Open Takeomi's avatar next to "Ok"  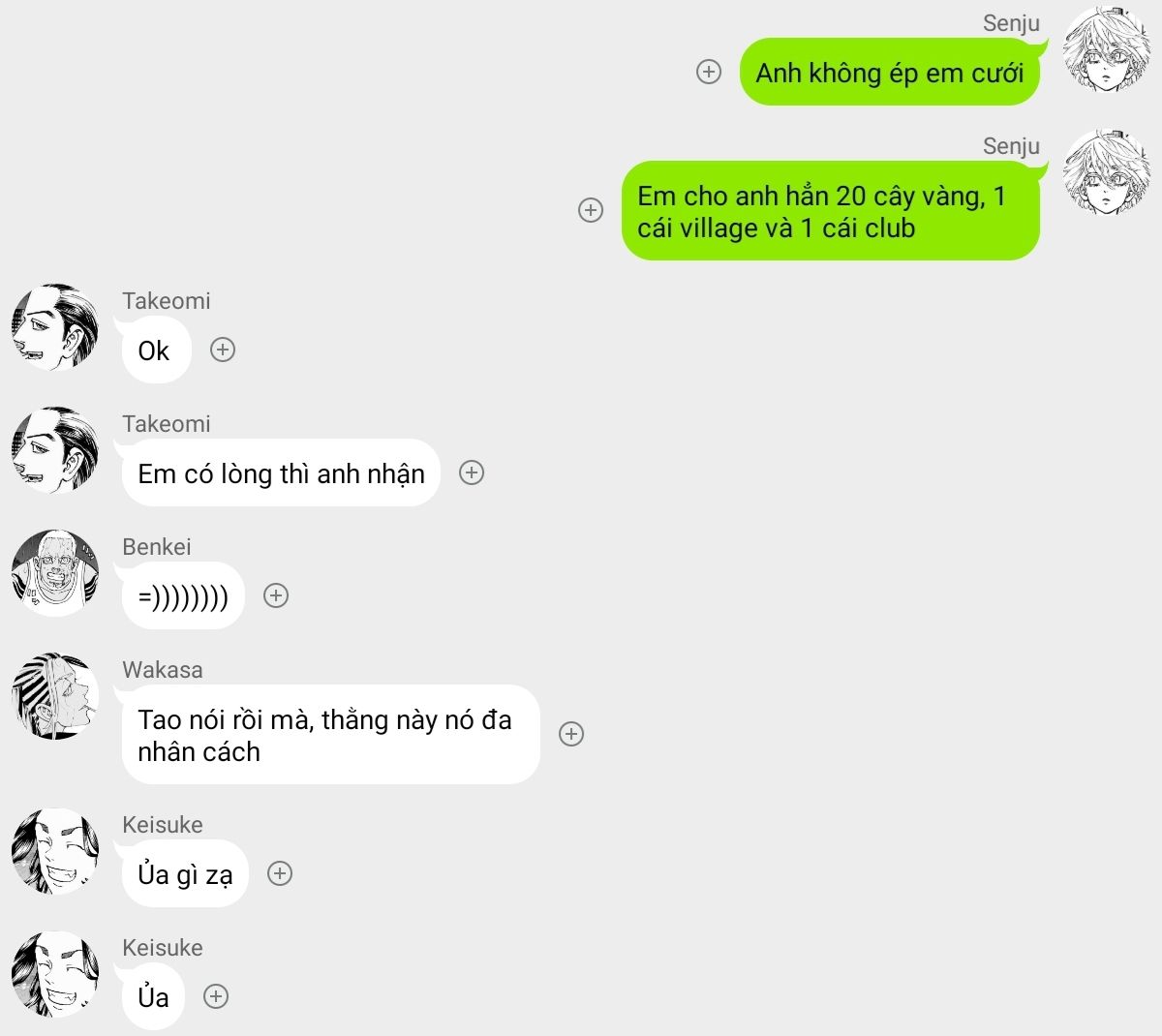click(55, 326)
